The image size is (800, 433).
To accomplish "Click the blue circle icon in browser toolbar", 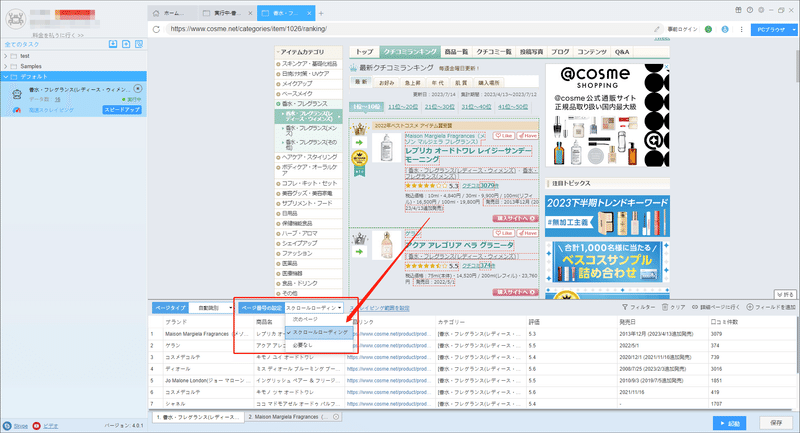I will [x=724, y=29].
